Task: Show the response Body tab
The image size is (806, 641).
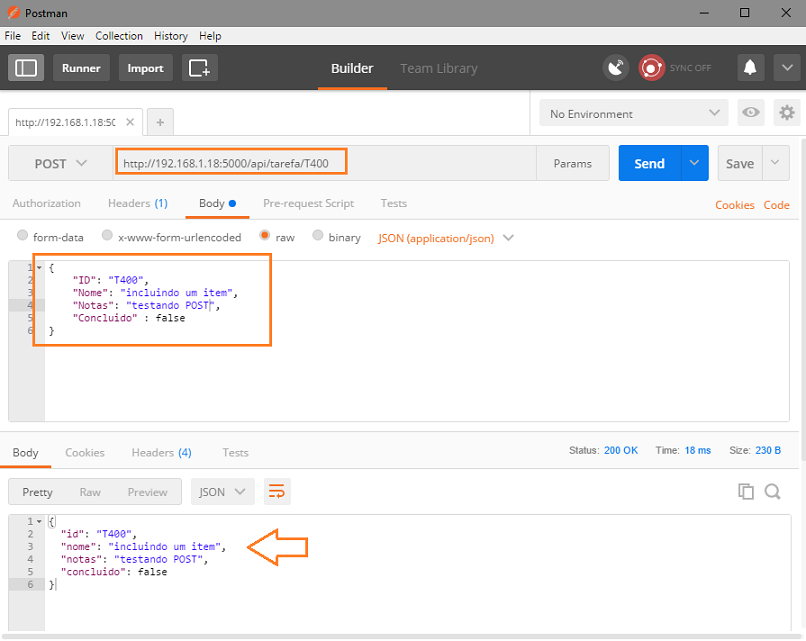Action: point(25,452)
